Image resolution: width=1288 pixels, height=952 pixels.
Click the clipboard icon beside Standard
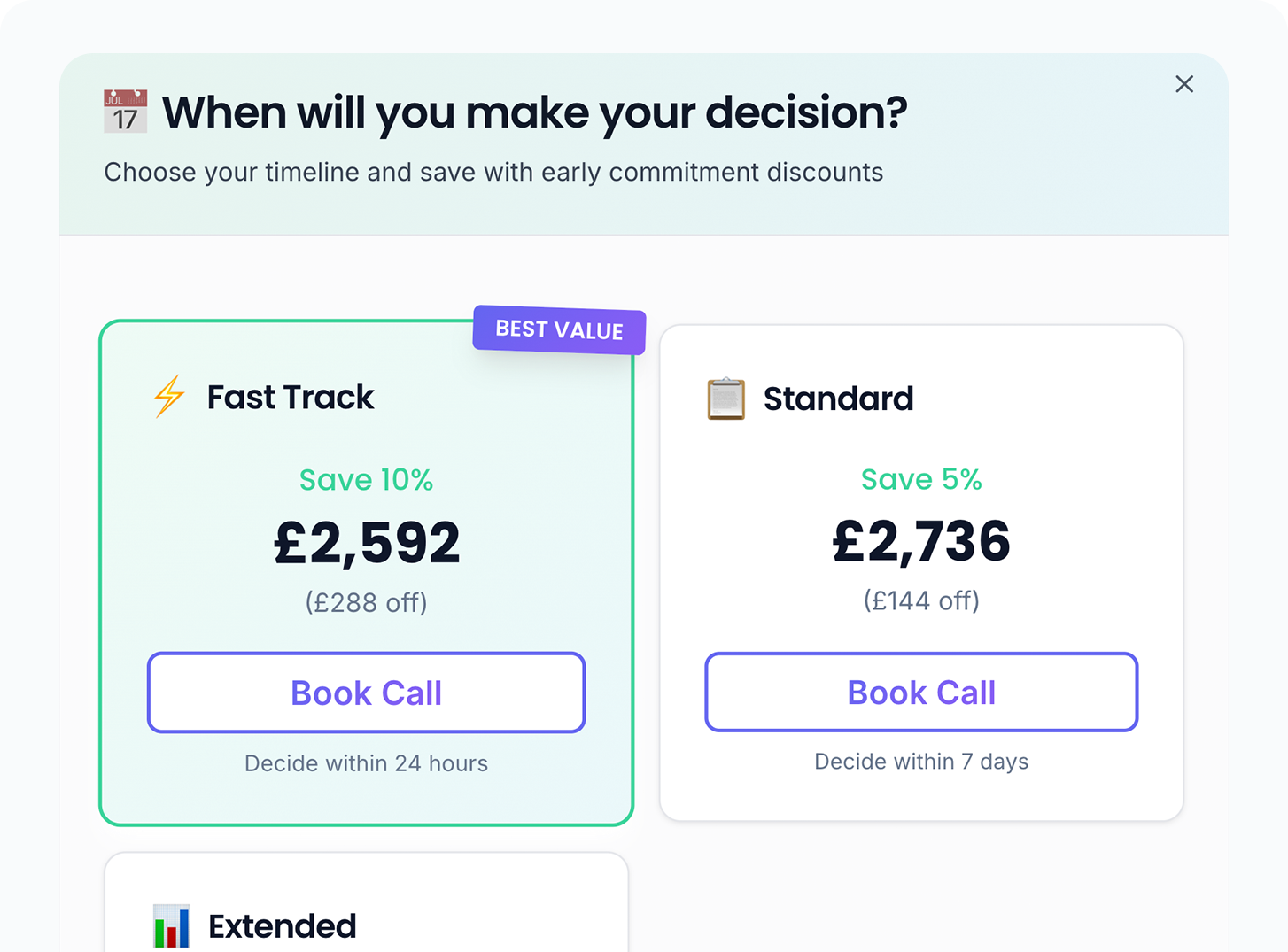pyautogui.click(x=725, y=399)
